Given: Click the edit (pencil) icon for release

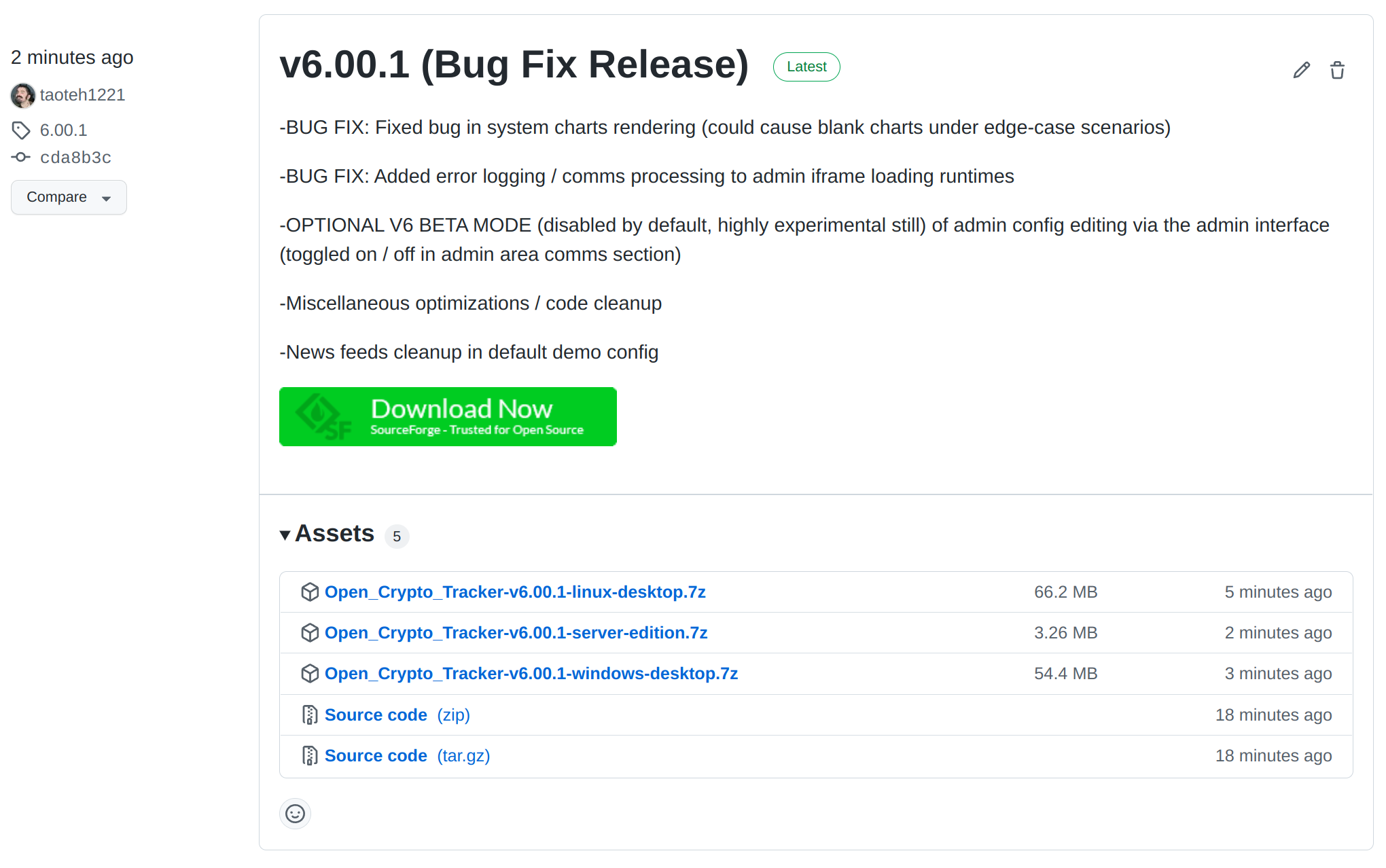Looking at the screenshot, I should point(1302,70).
